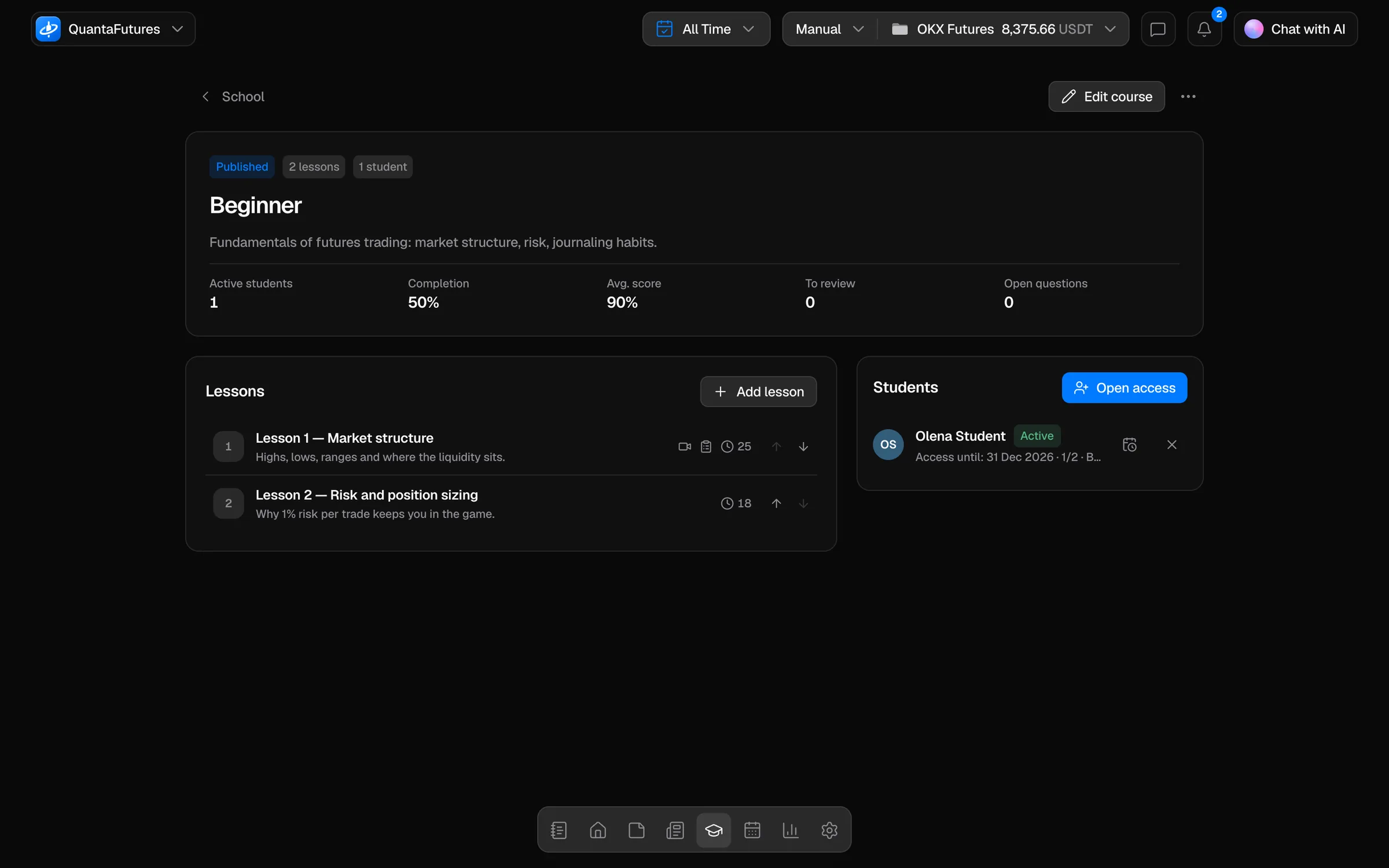Open Chat with AI
Screen dimensions: 1389x868
(x=1295, y=29)
